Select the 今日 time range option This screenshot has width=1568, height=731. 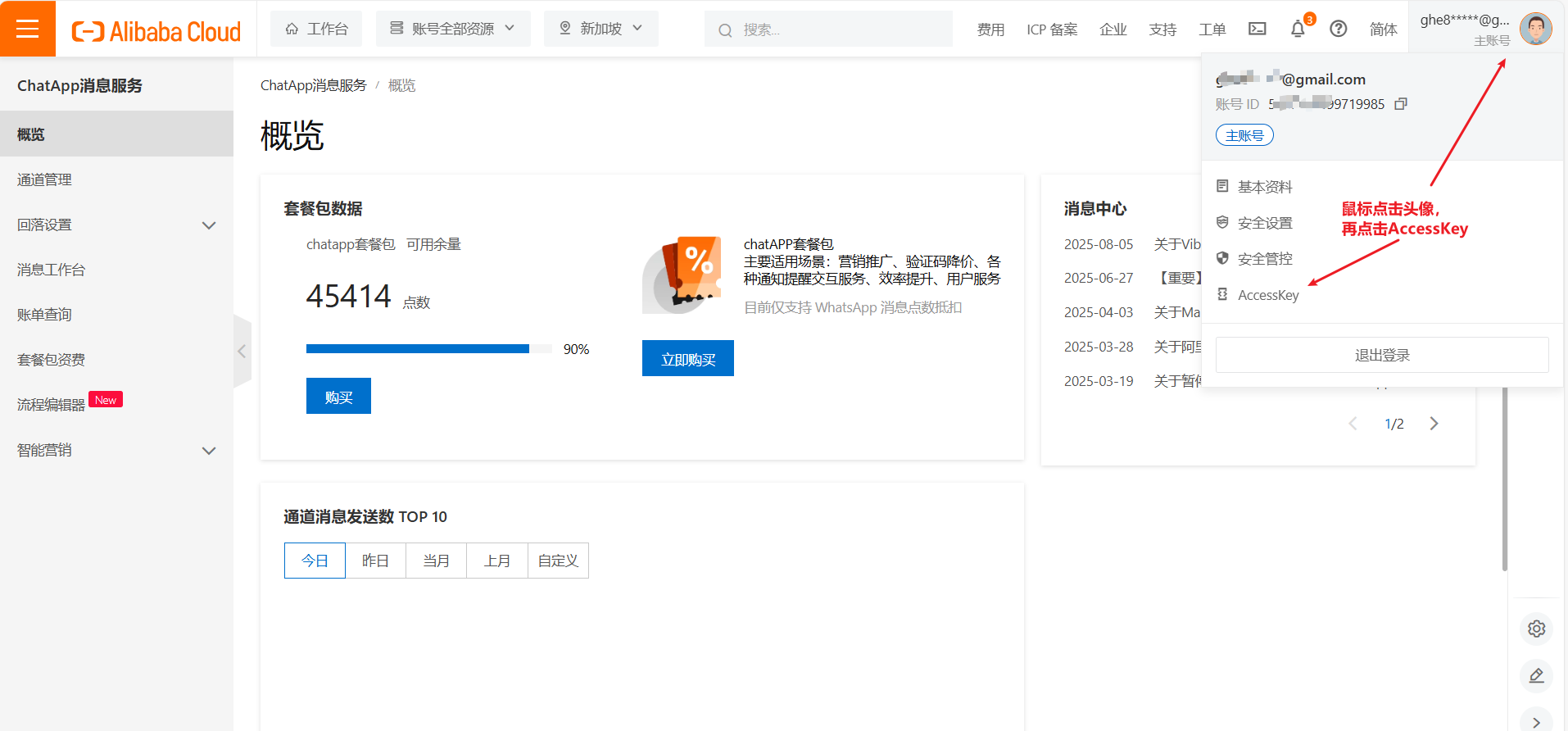click(x=315, y=561)
